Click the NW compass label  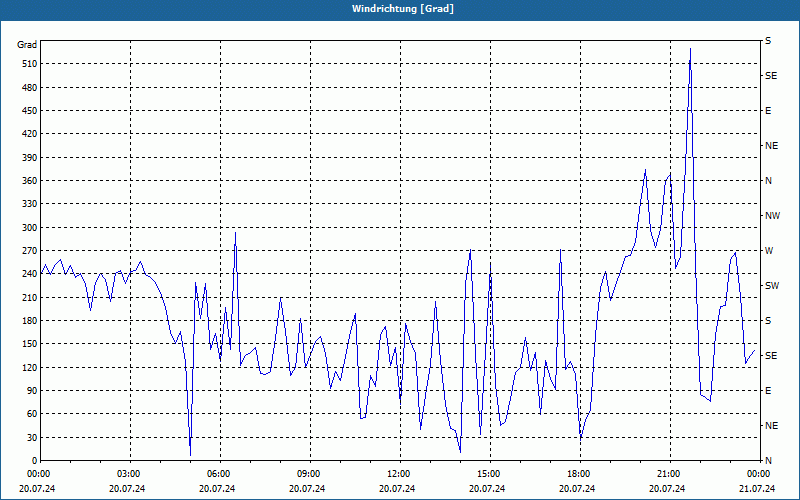(772, 216)
